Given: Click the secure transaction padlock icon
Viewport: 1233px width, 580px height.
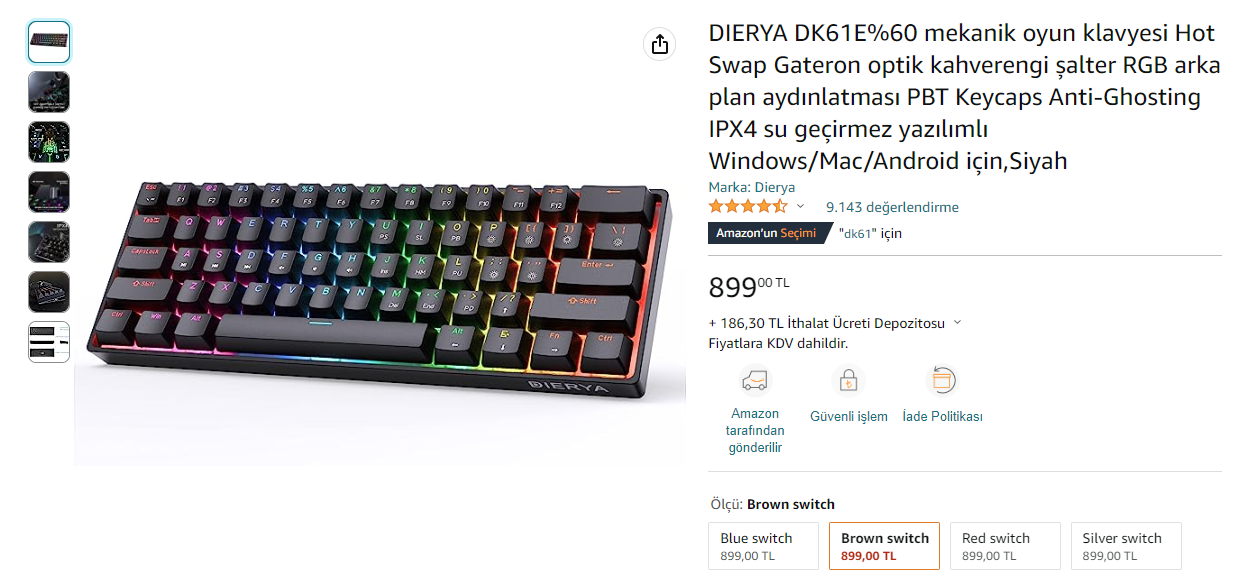Looking at the screenshot, I should [x=848, y=380].
